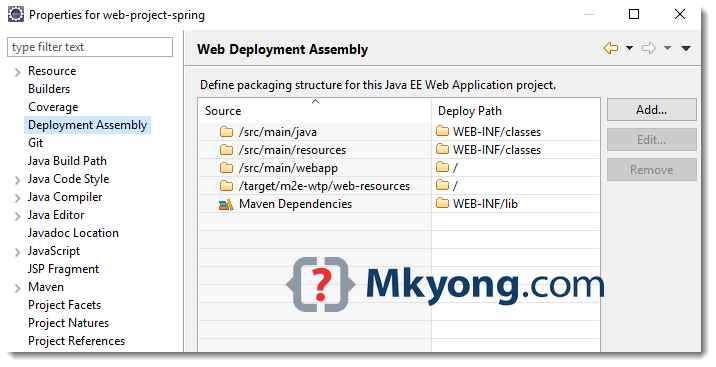Open the view menu triangle in header
The image size is (716, 367).
[x=686, y=48]
